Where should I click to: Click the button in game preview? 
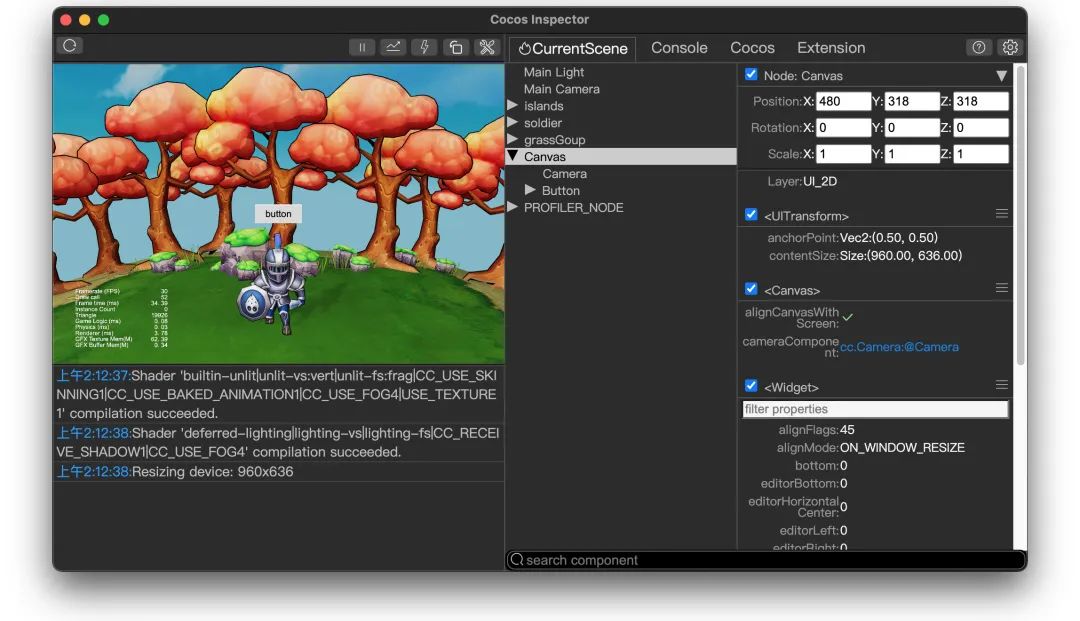pyautogui.click(x=278, y=213)
